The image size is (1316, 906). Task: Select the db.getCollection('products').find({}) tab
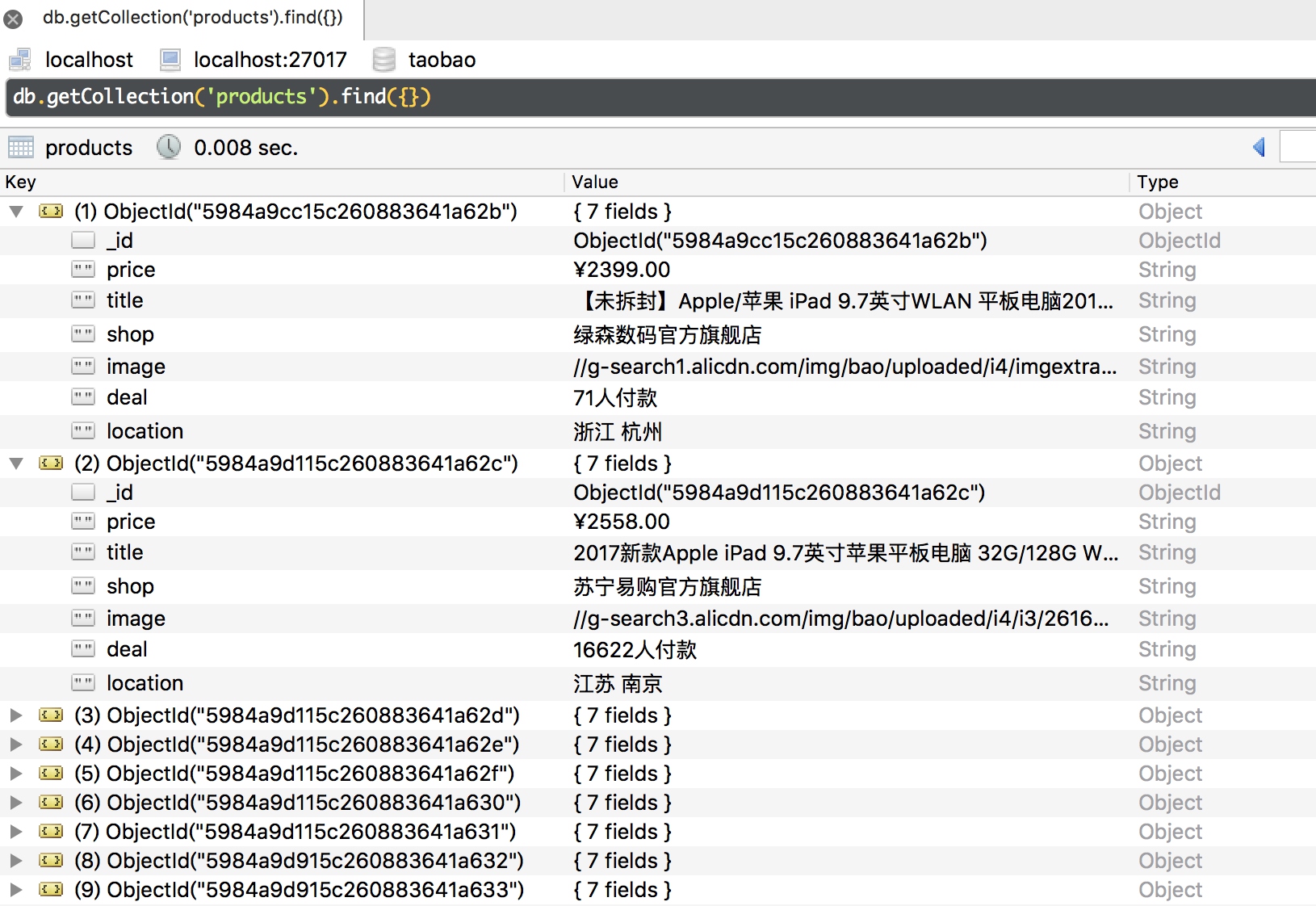(x=192, y=18)
